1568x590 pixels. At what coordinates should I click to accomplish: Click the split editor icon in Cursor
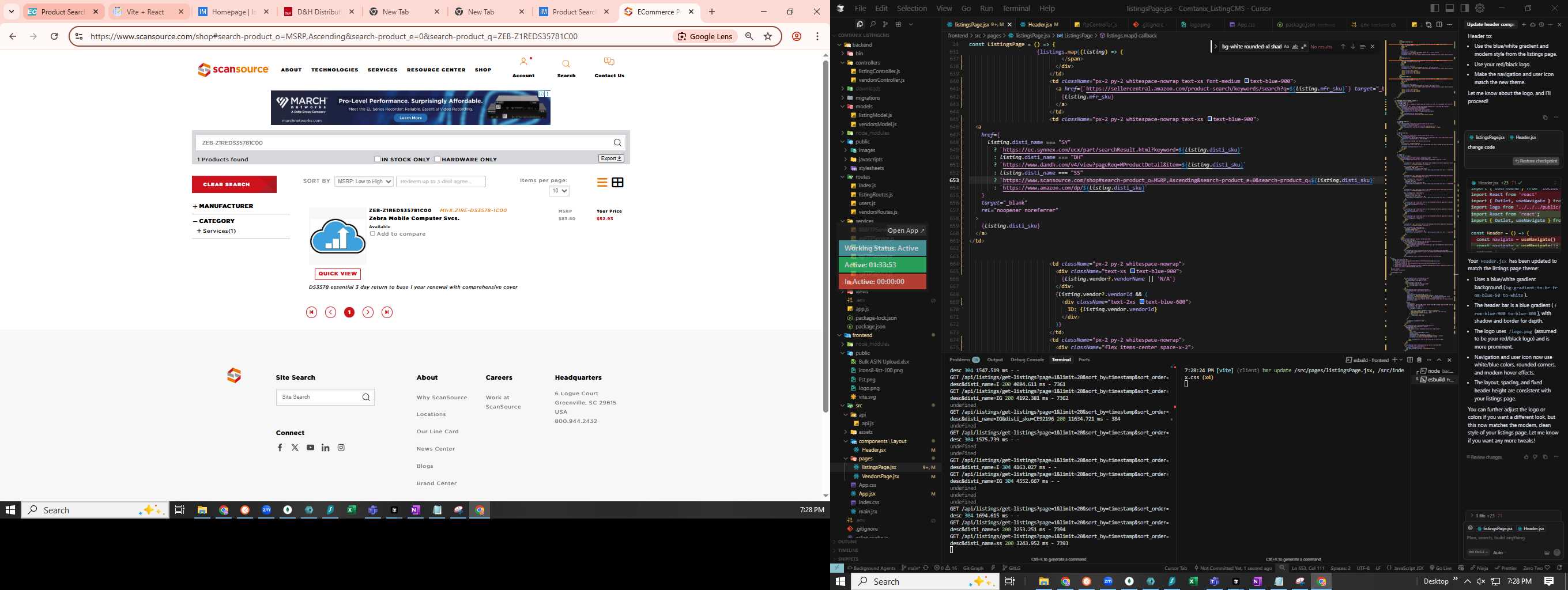click(1439, 24)
